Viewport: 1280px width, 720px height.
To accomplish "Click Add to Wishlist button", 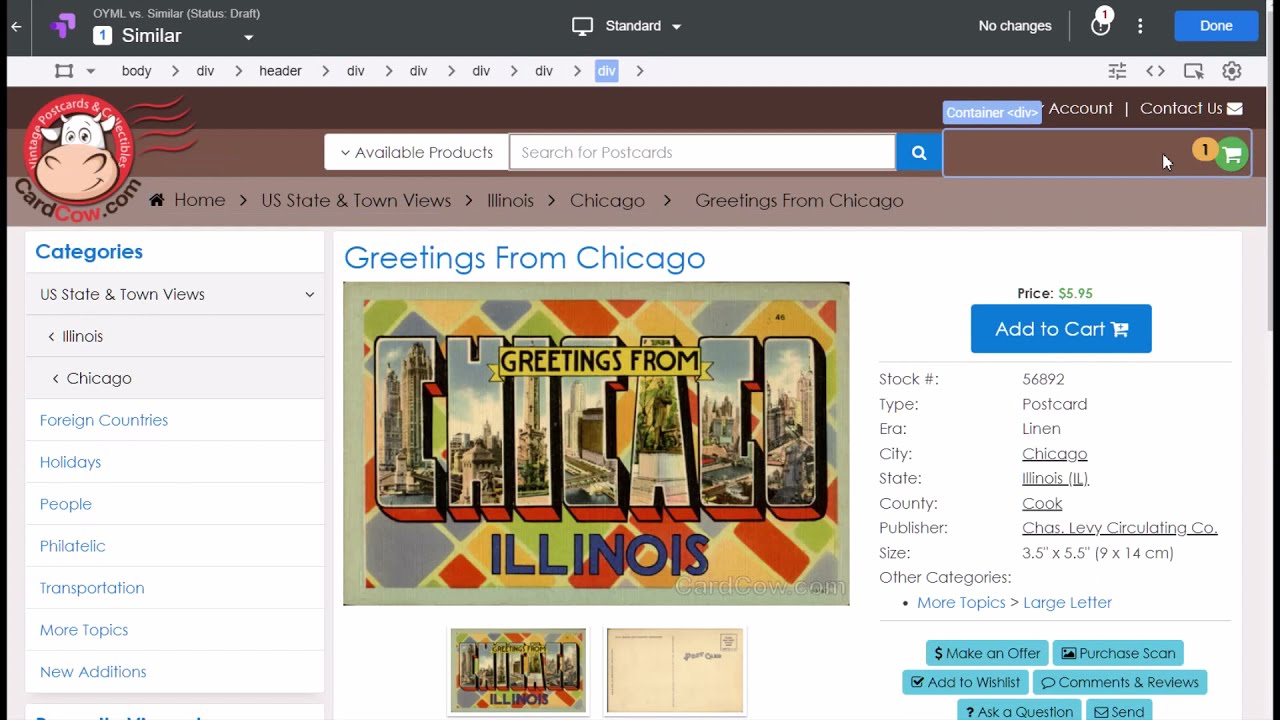I will [x=965, y=683].
